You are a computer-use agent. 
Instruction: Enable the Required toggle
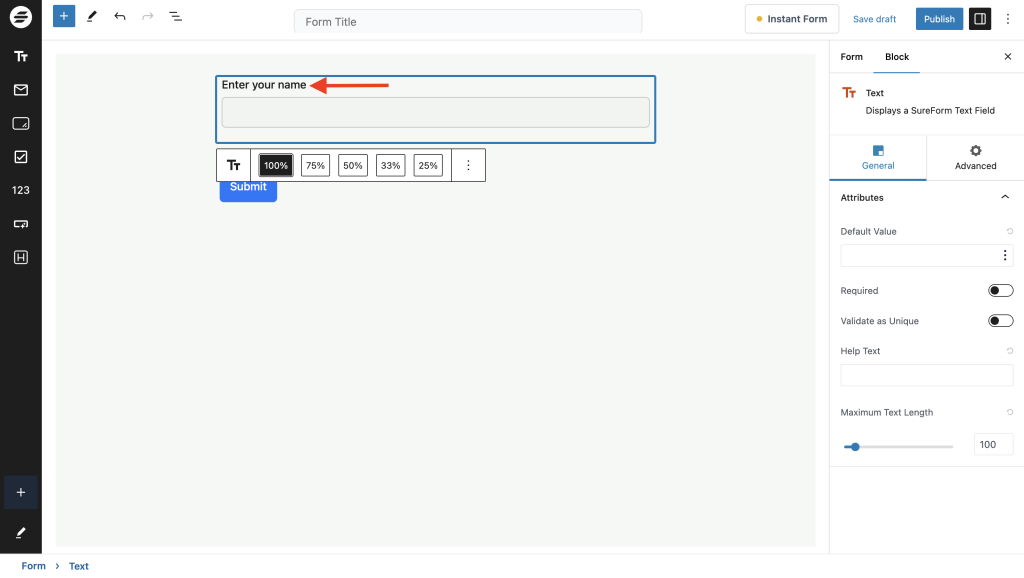tap(1000, 290)
